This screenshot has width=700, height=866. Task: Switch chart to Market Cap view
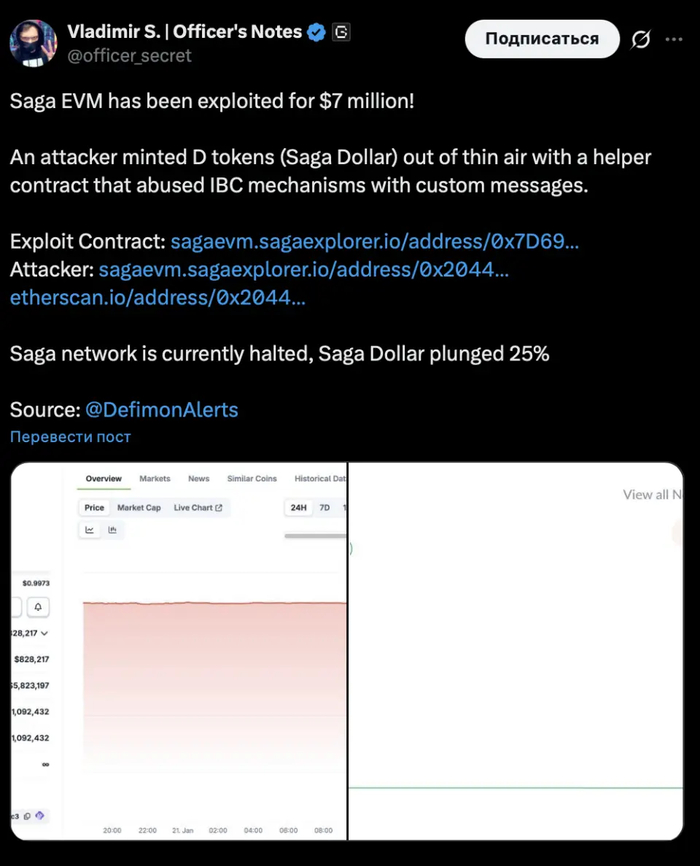coord(139,508)
